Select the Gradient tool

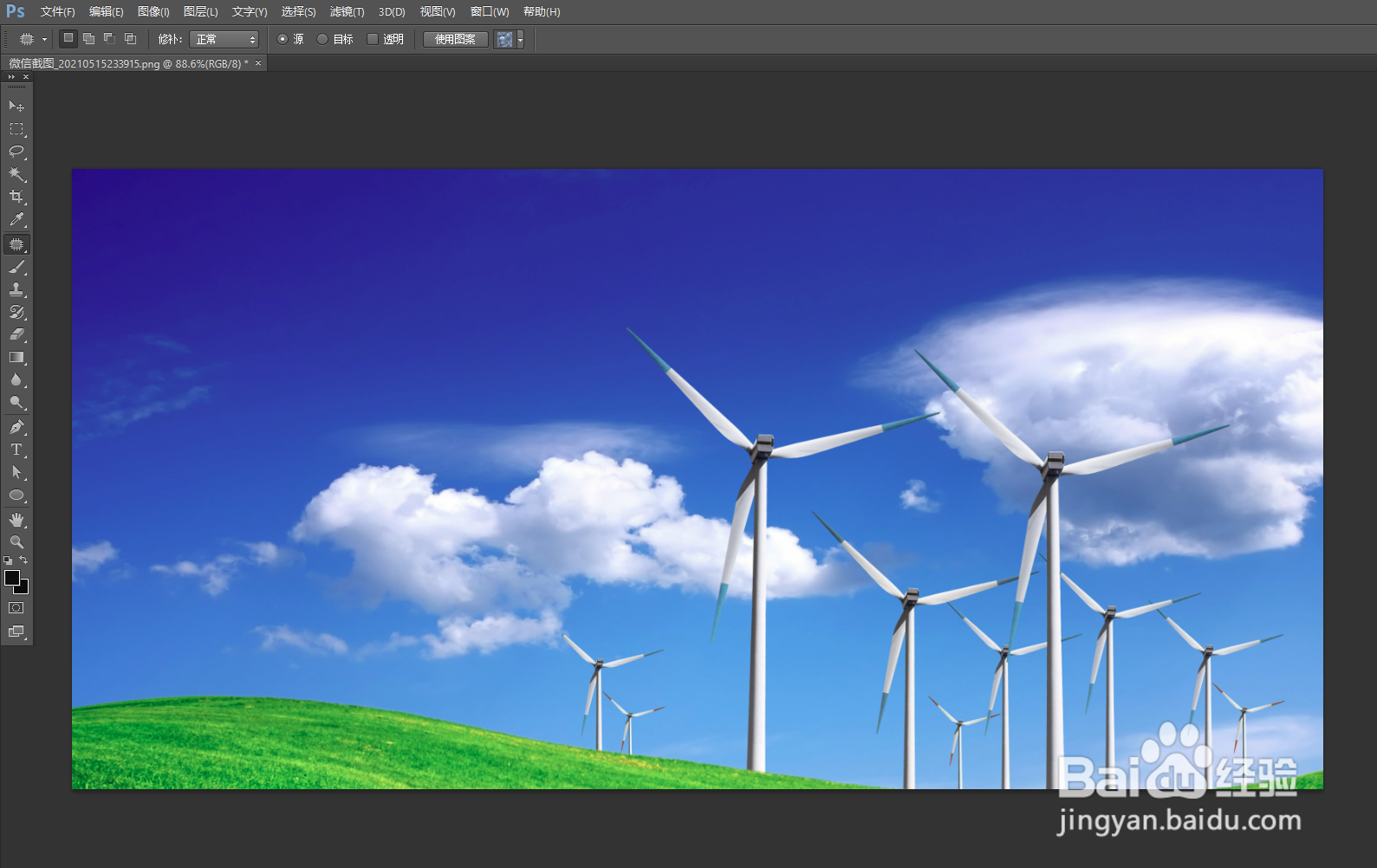pos(16,357)
